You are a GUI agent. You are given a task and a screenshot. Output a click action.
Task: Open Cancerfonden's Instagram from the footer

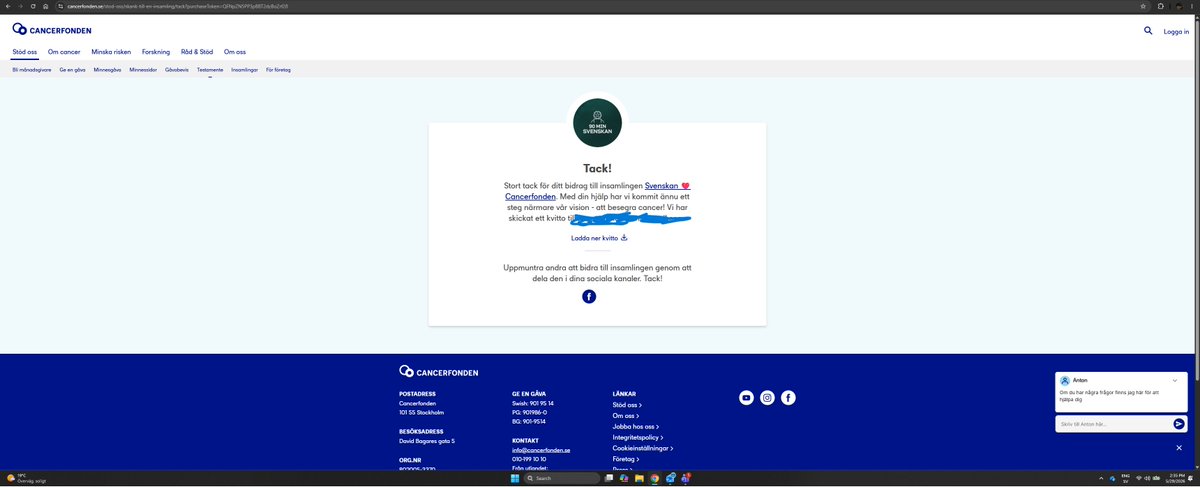click(x=767, y=398)
